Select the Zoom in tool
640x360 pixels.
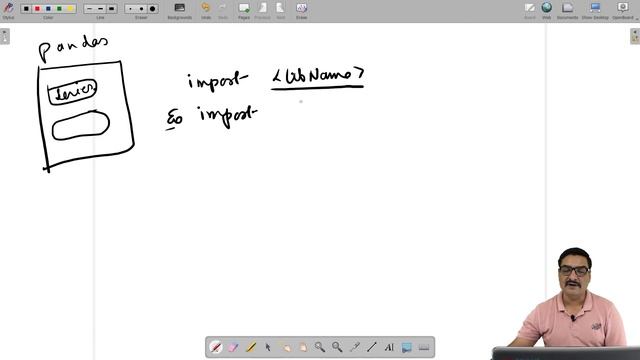point(320,347)
